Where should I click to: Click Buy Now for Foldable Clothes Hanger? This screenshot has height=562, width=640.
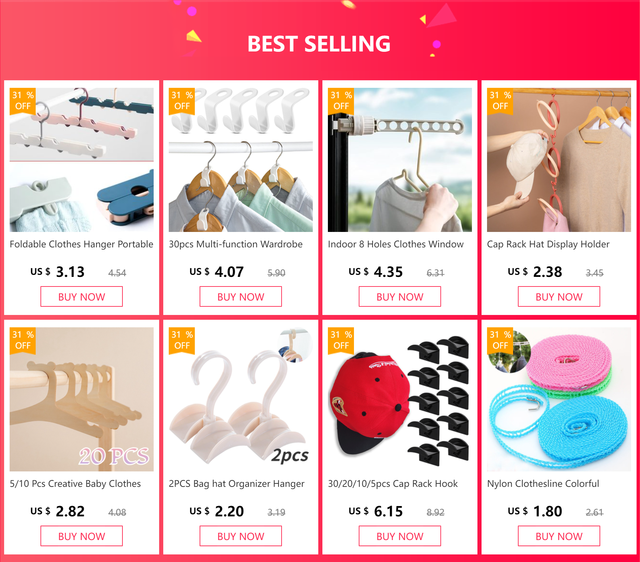tap(82, 297)
